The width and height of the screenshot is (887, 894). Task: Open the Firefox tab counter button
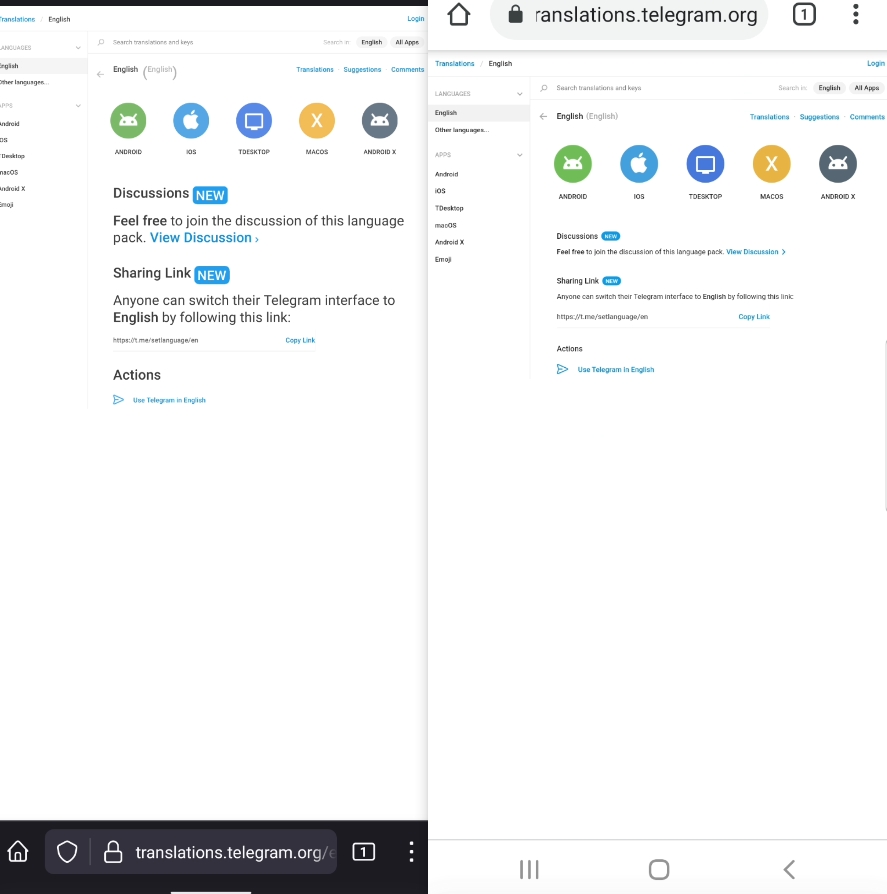[x=365, y=852]
